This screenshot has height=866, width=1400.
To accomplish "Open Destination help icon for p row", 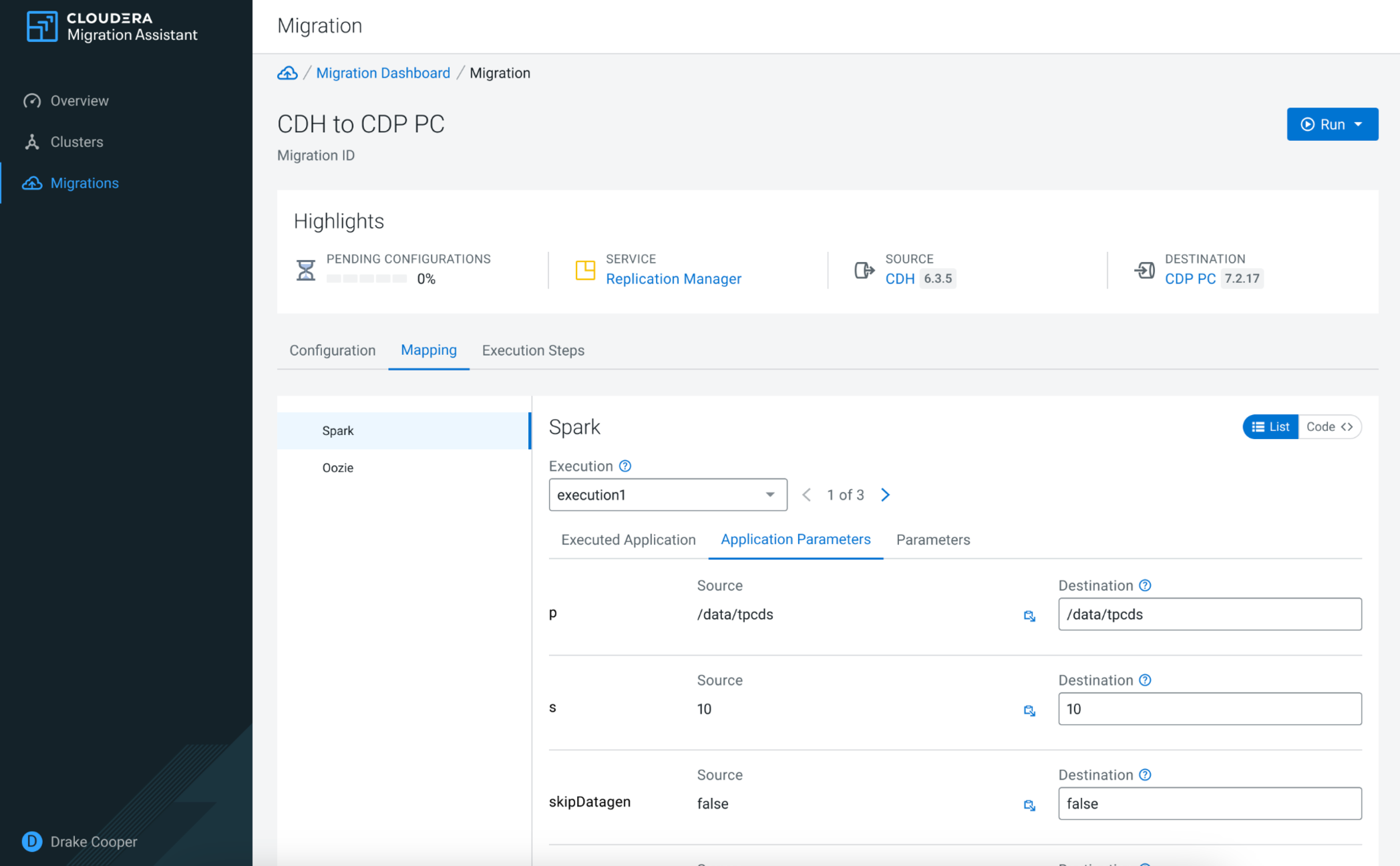I will [1145, 585].
